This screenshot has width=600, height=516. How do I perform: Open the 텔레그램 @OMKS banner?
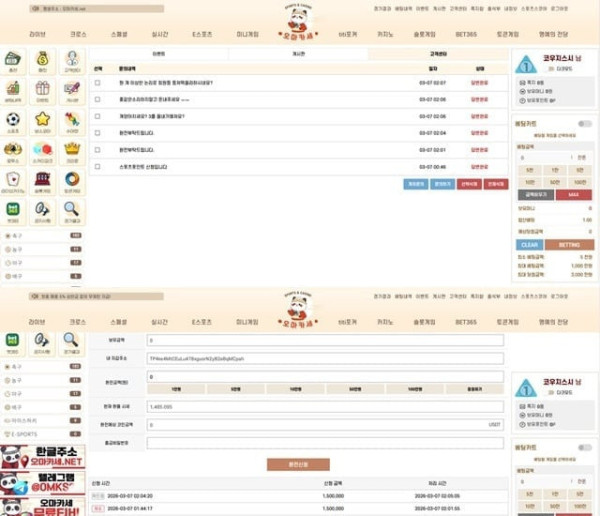tap(42, 483)
